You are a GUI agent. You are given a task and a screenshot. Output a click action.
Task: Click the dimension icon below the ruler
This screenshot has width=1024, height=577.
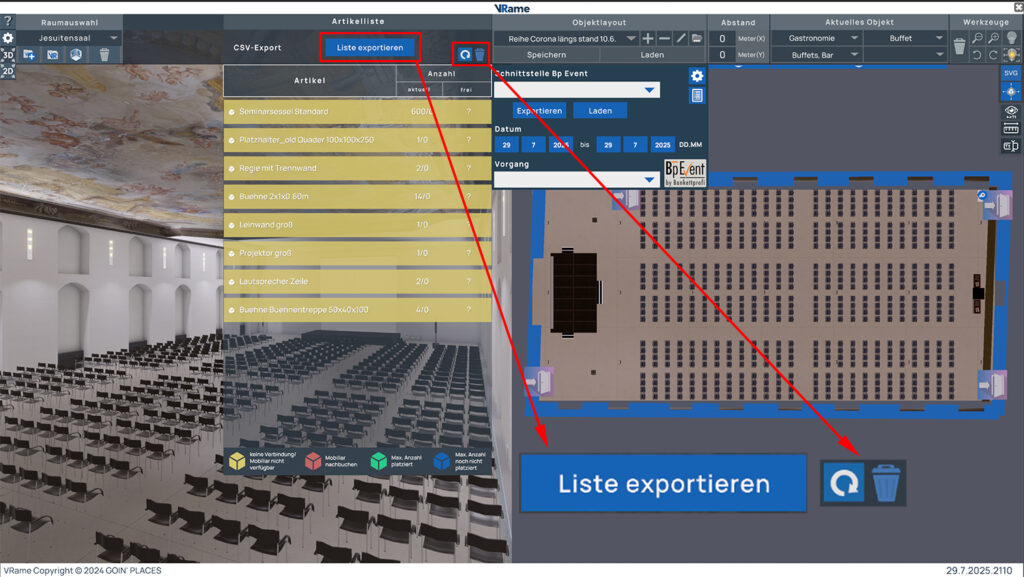[x=1011, y=146]
